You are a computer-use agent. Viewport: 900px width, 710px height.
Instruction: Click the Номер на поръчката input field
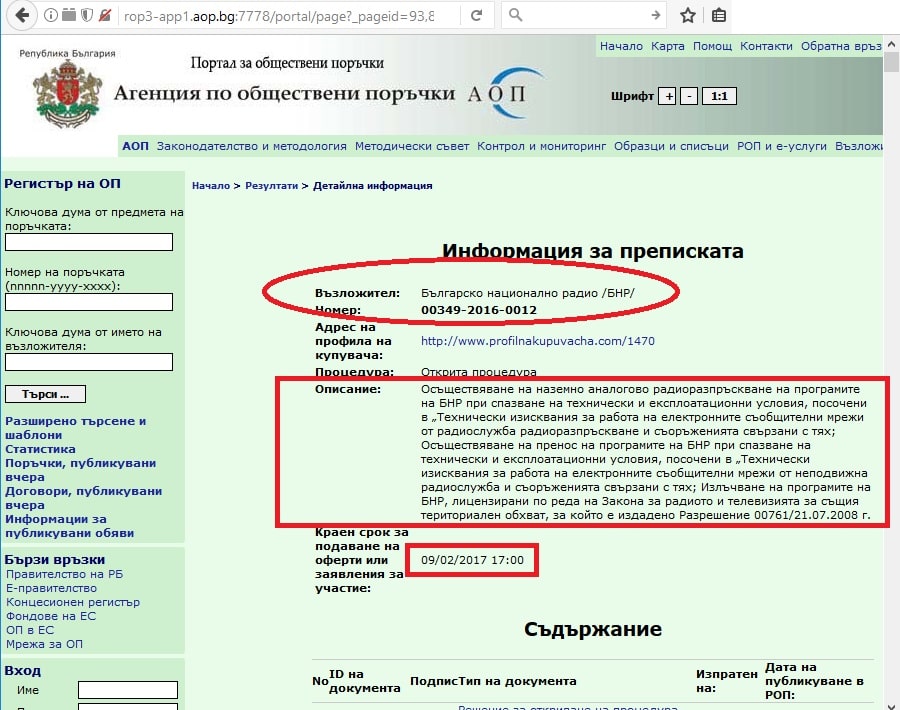pos(89,302)
